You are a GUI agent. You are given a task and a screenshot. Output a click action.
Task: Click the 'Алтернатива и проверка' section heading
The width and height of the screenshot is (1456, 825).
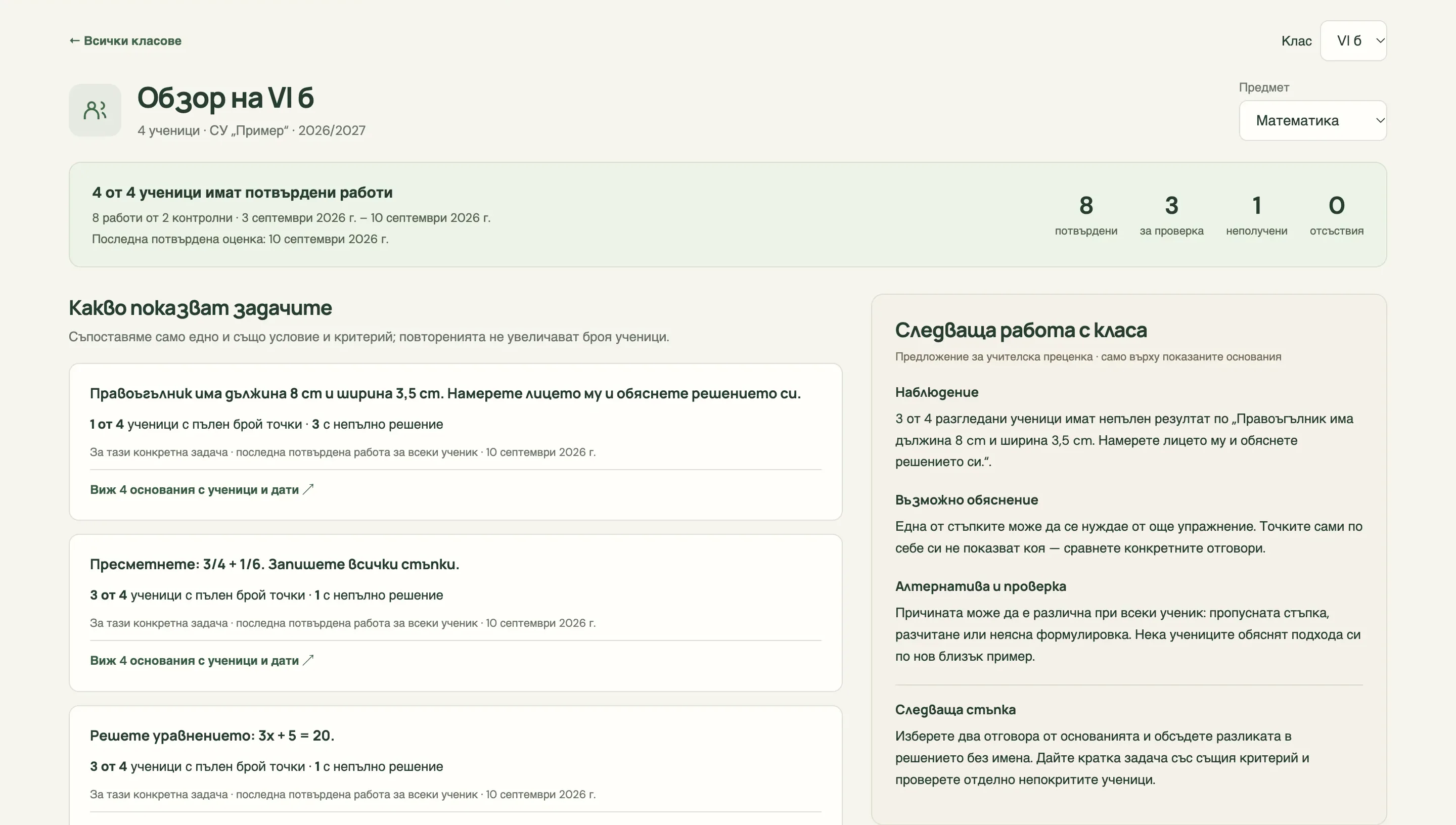[x=981, y=586]
